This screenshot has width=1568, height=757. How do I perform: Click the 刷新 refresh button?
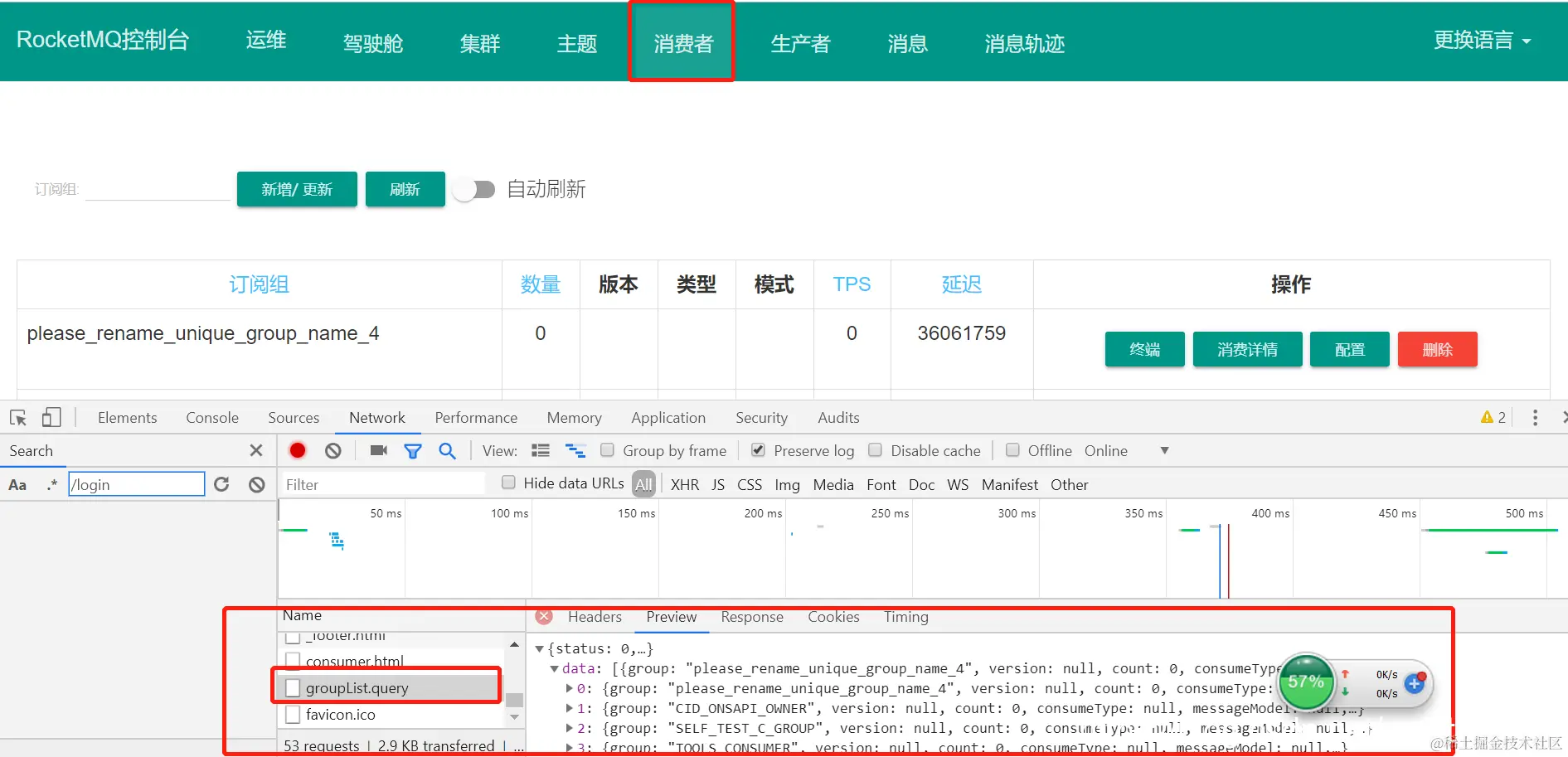[x=405, y=189]
